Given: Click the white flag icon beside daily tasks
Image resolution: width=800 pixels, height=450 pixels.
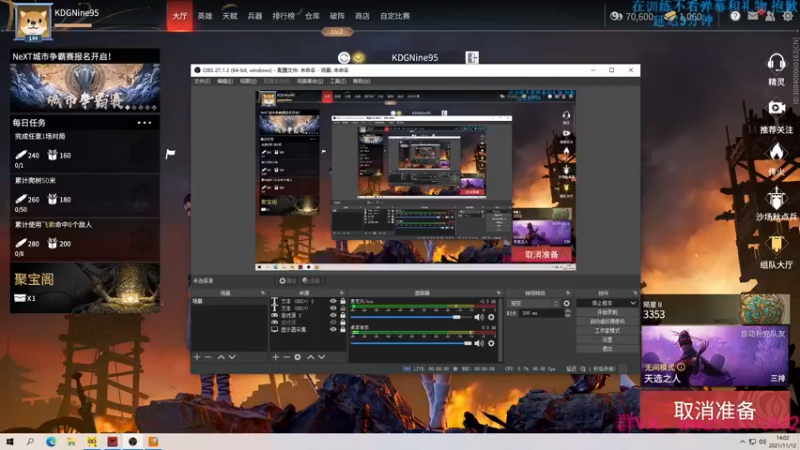Looking at the screenshot, I should coord(170,153).
